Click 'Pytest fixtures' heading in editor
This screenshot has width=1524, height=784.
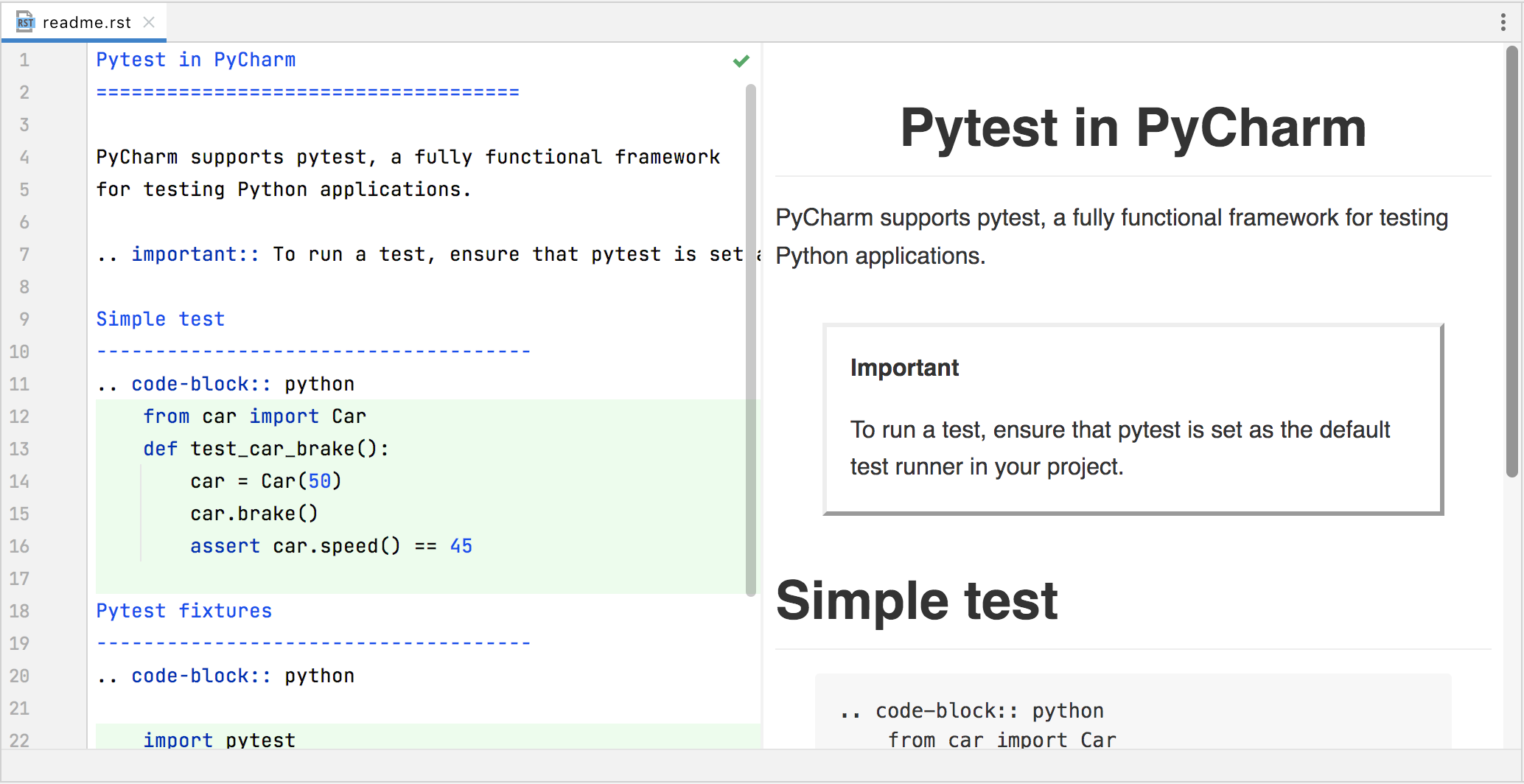tap(183, 611)
